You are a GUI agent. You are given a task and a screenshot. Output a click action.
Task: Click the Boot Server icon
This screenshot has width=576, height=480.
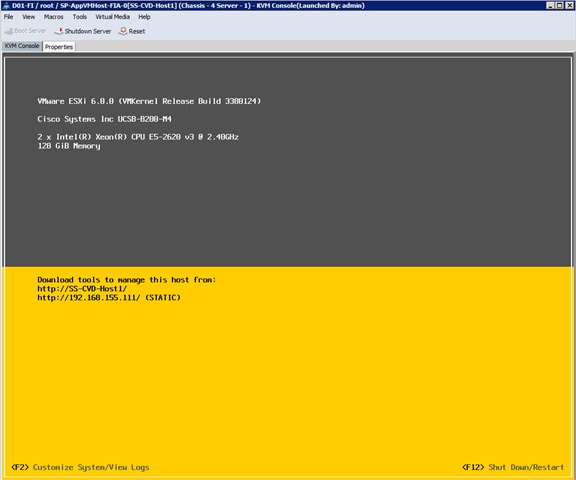tap(8, 31)
